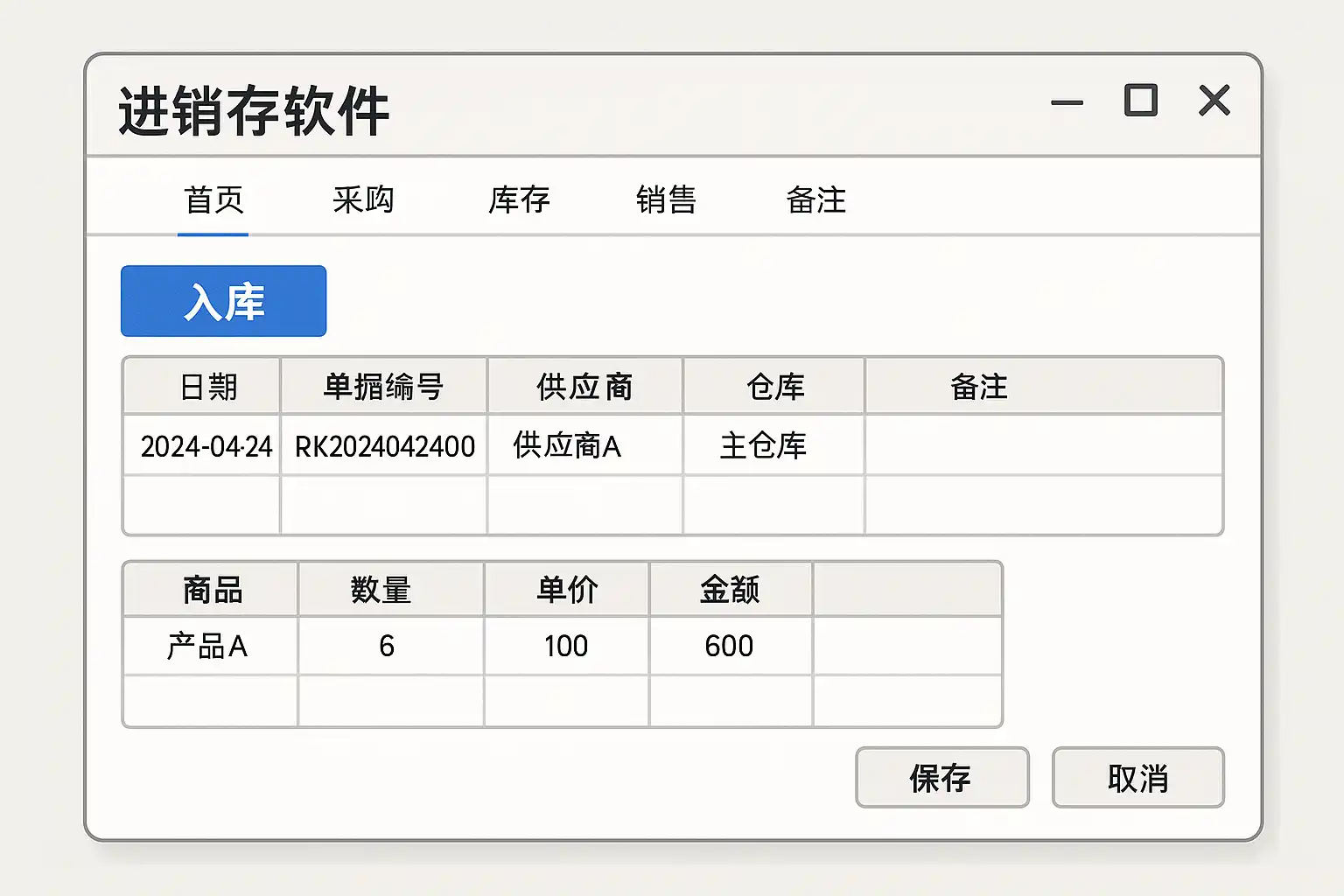Click the 保存 button
This screenshot has width=1344, height=896.
click(x=941, y=778)
